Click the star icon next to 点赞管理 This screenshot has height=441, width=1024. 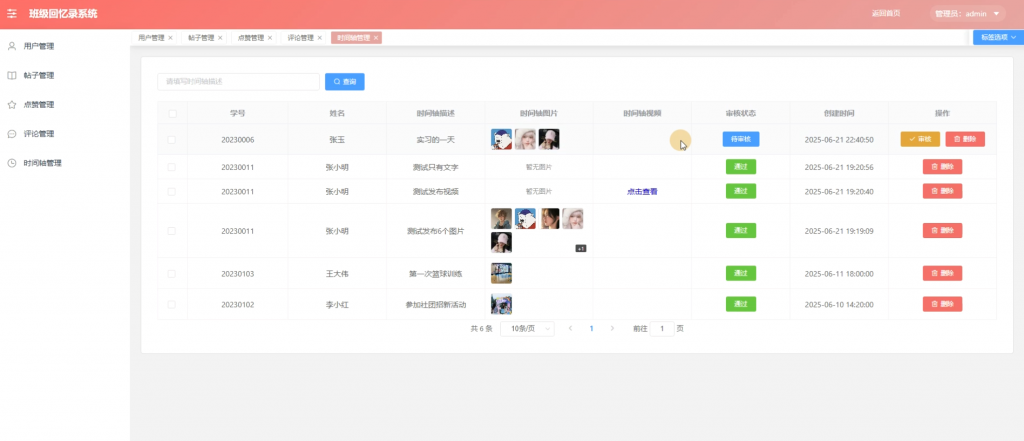tap(12, 105)
